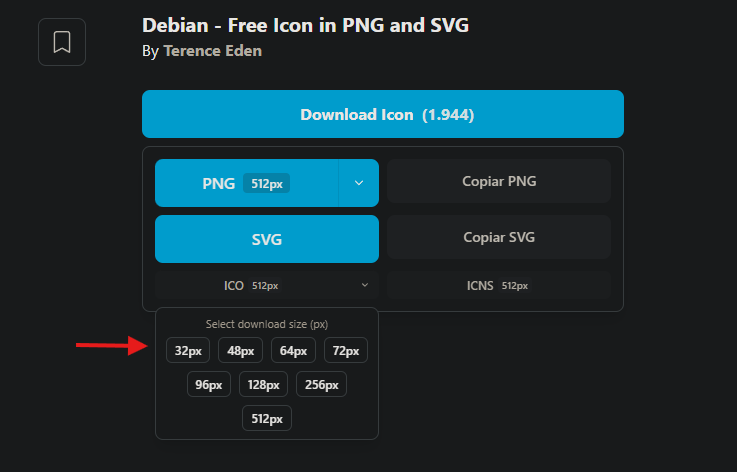Click Copiar SVG button
The width and height of the screenshot is (737, 472).
(x=499, y=238)
